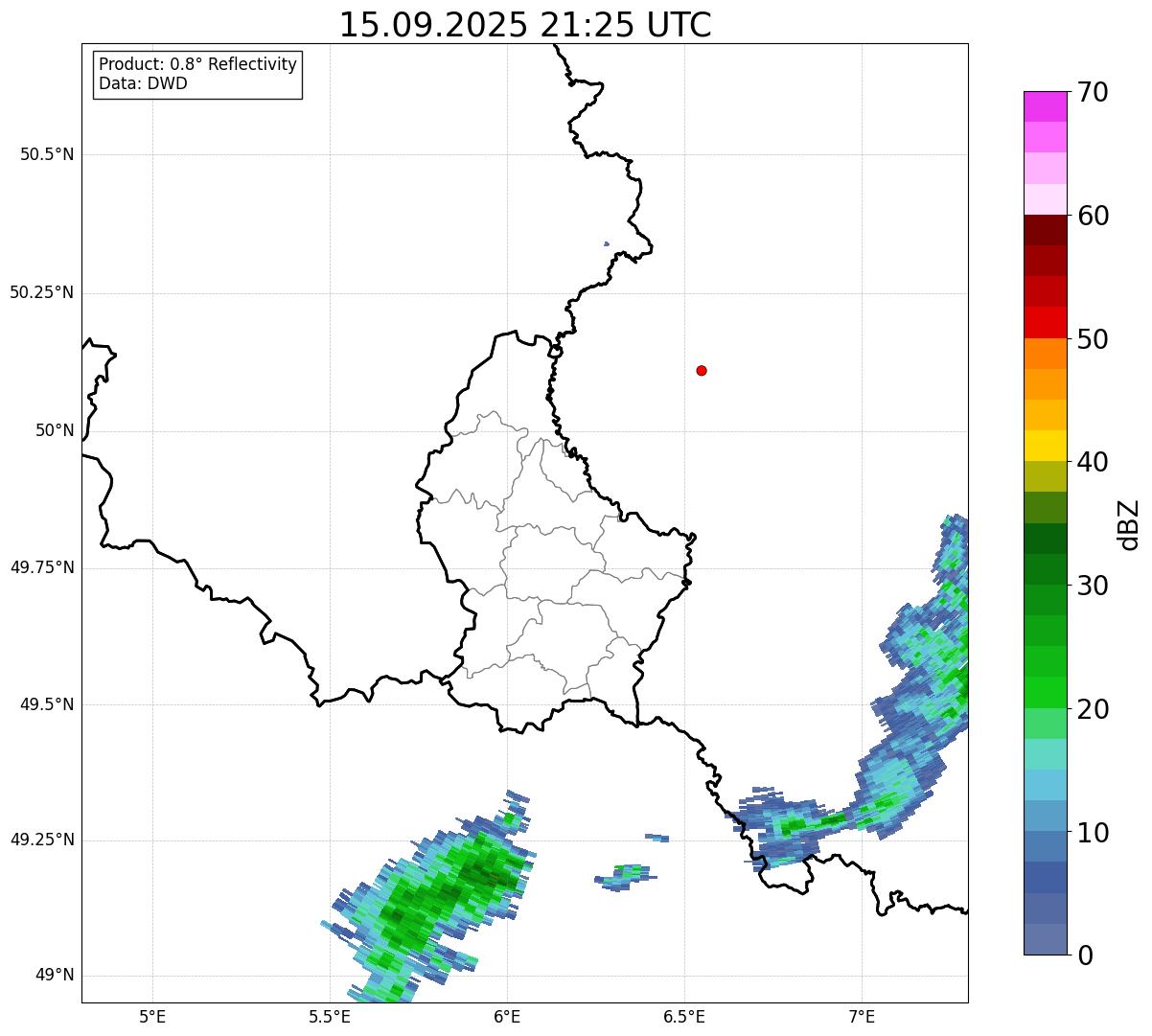This screenshot has width=1152, height=1036.
Task: Click the 'dBZ' colorbar axis label
Action: click(1129, 524)
